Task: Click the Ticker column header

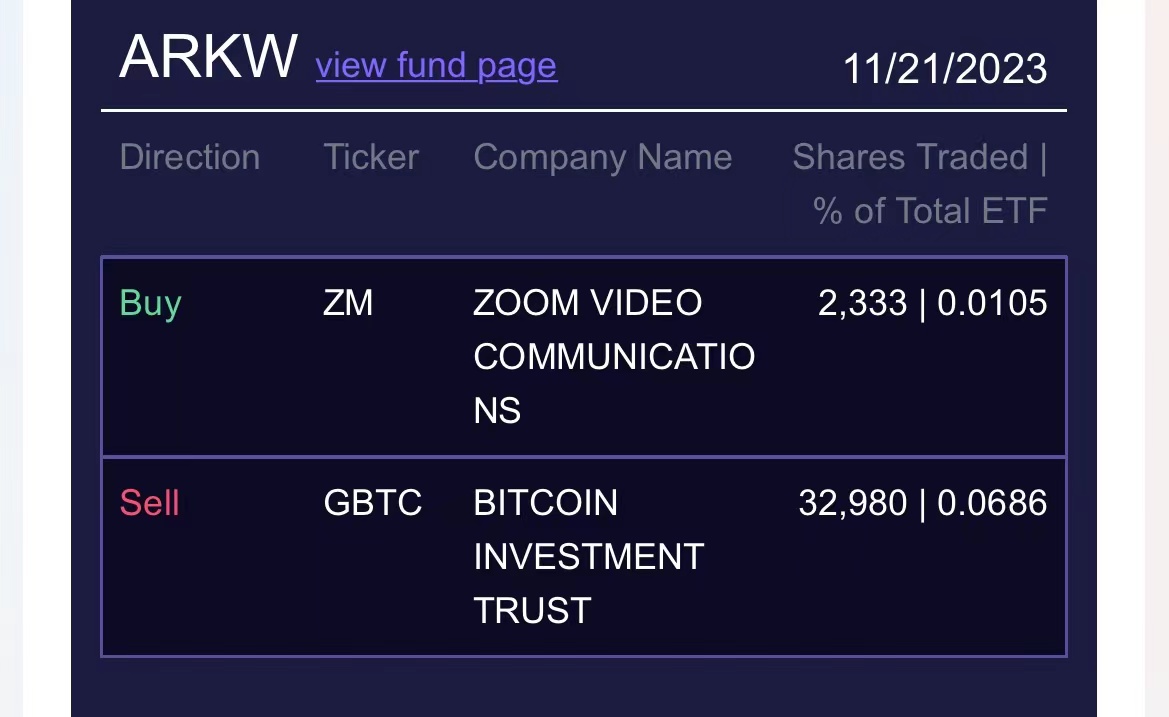Action: pos(371,157)
